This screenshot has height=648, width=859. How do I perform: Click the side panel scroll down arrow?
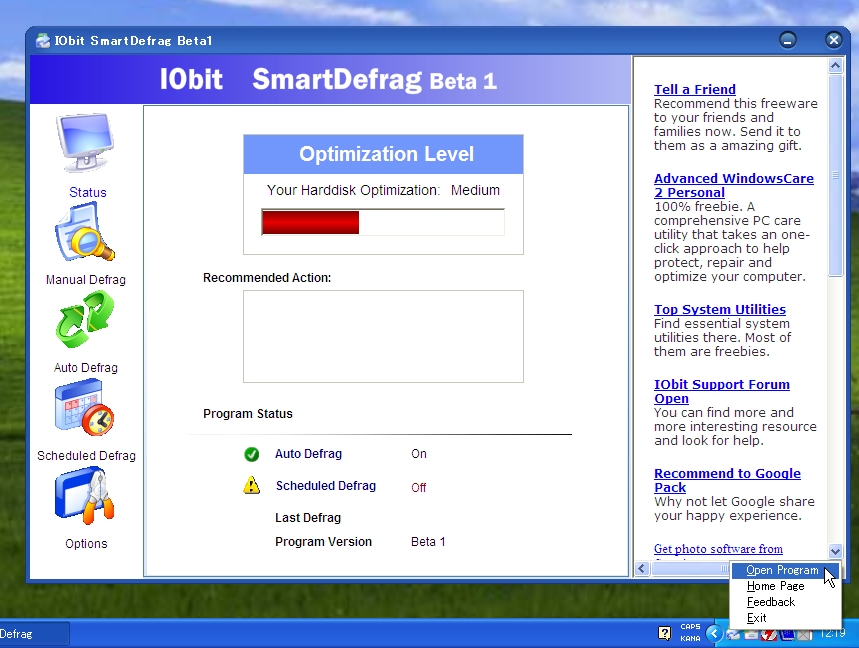click(x=835, y=551)
